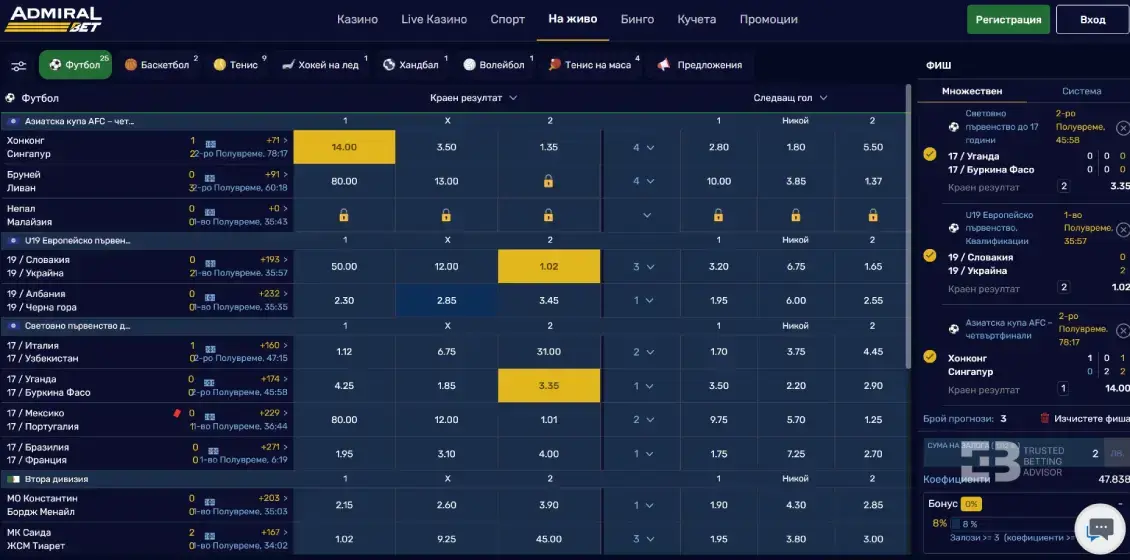1130x560 pixels.
Task: Uncheck the Словакия vs Украйна bet slip selection
Action: click(x=930, y=255)
